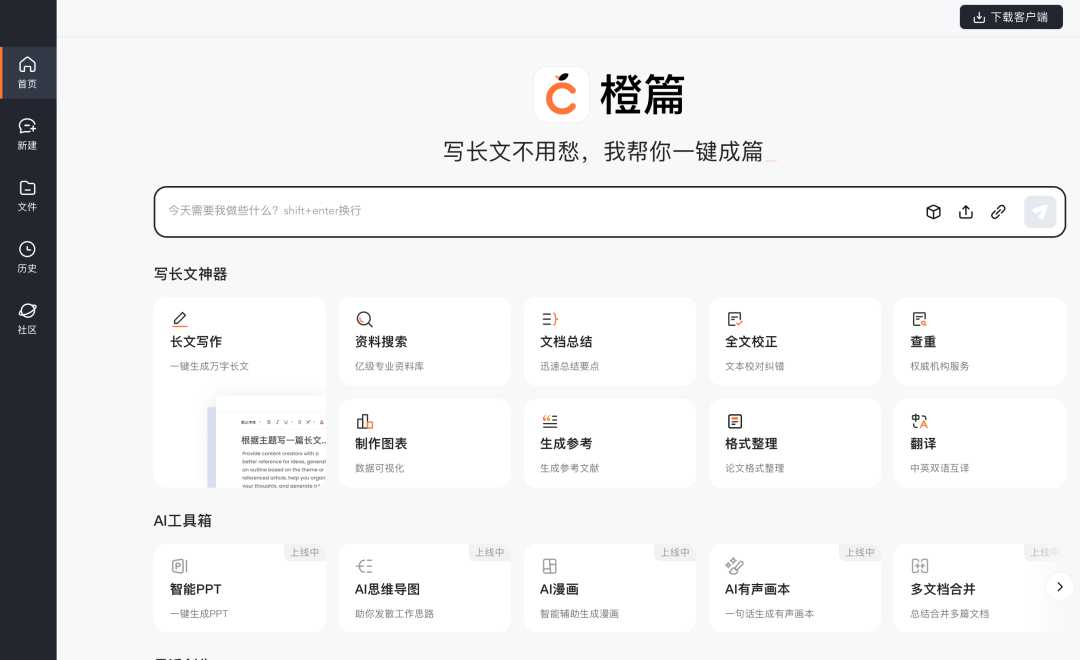
Task: Open the AI思维导图 mind map tool
Action: coord(425,587)
